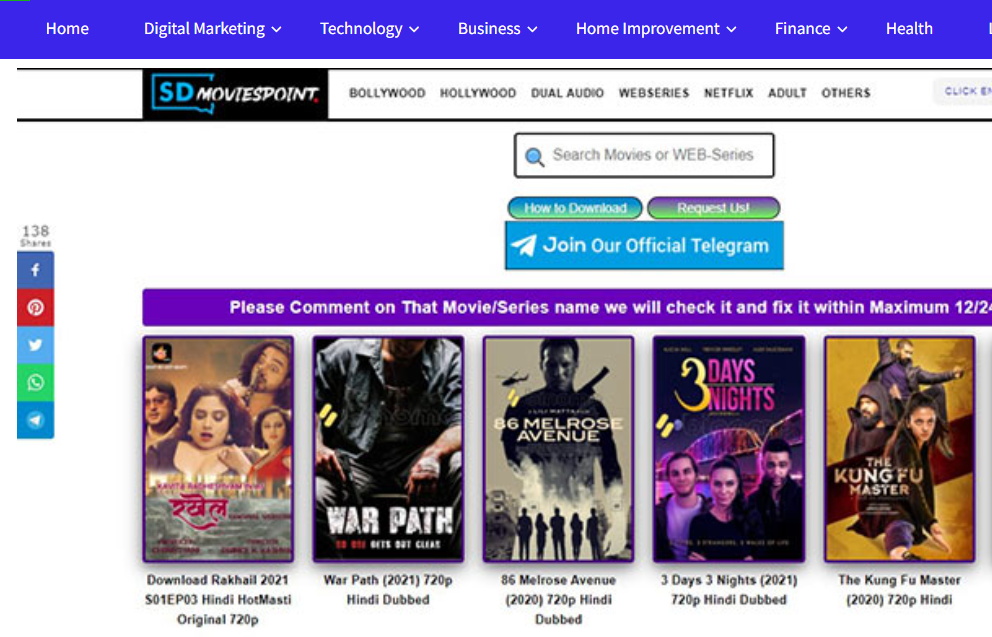
Task: Click the purple Please Comment notice banner
Action: tap(567, 307)
